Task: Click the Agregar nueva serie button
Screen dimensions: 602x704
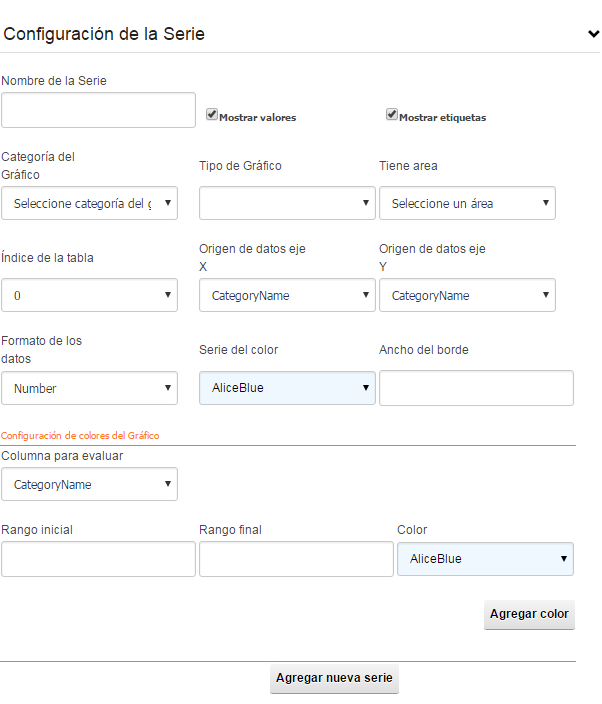Action: click(x=334, y=678)
